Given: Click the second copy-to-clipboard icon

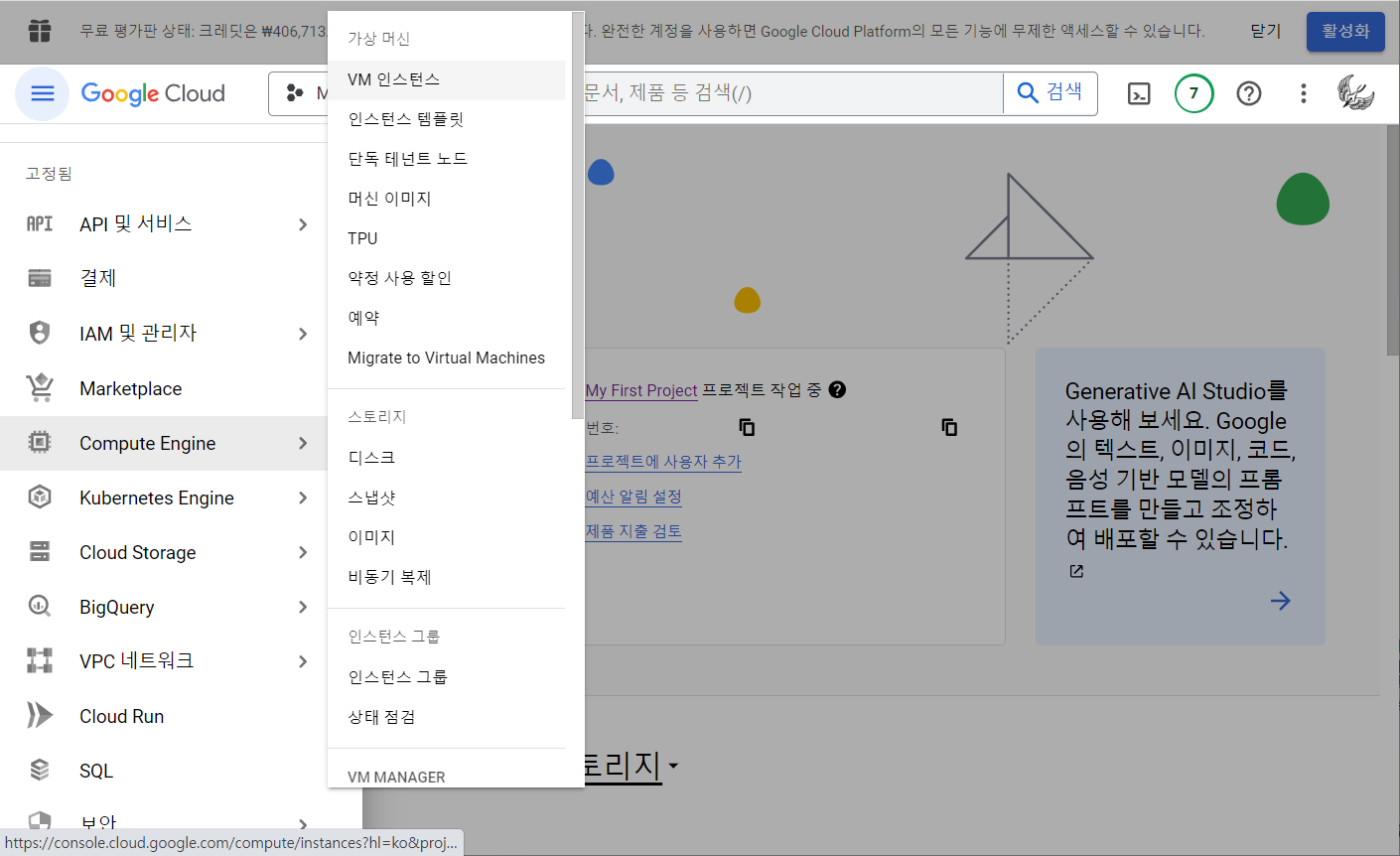Looking at the screenshot, I should tap(949, 427).
